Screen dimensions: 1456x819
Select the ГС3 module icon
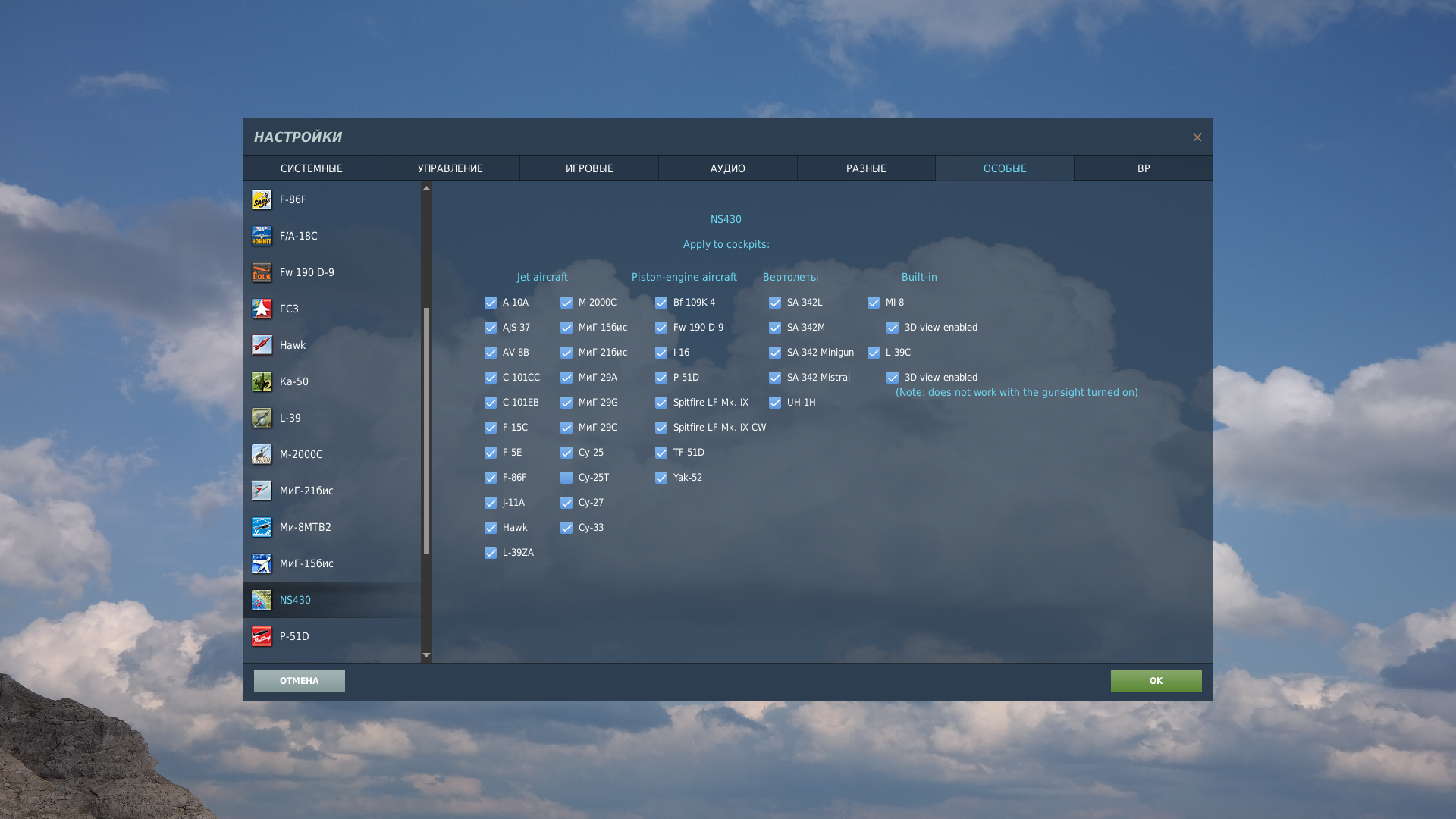262,309
